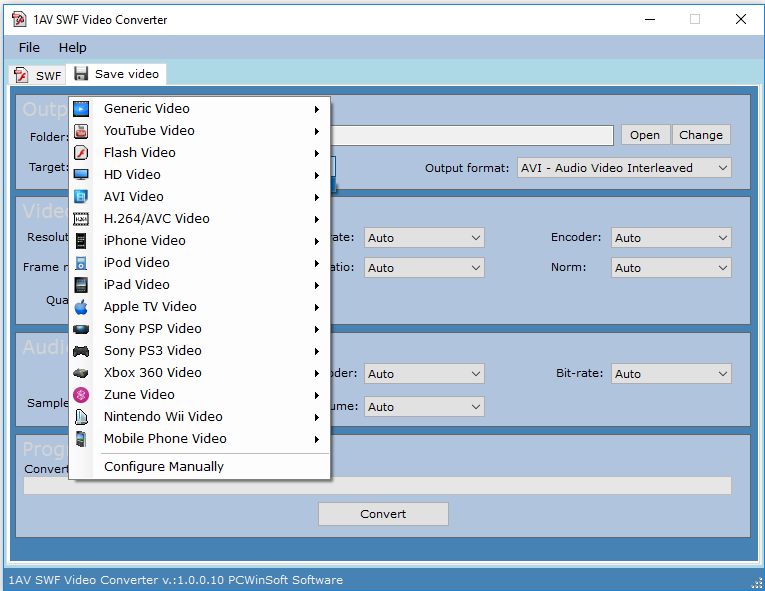Image resolution: width=765 pixels, height=591 pixels.
Task: Open the audio Bit-rate dropdown
Action: point(671,374)
